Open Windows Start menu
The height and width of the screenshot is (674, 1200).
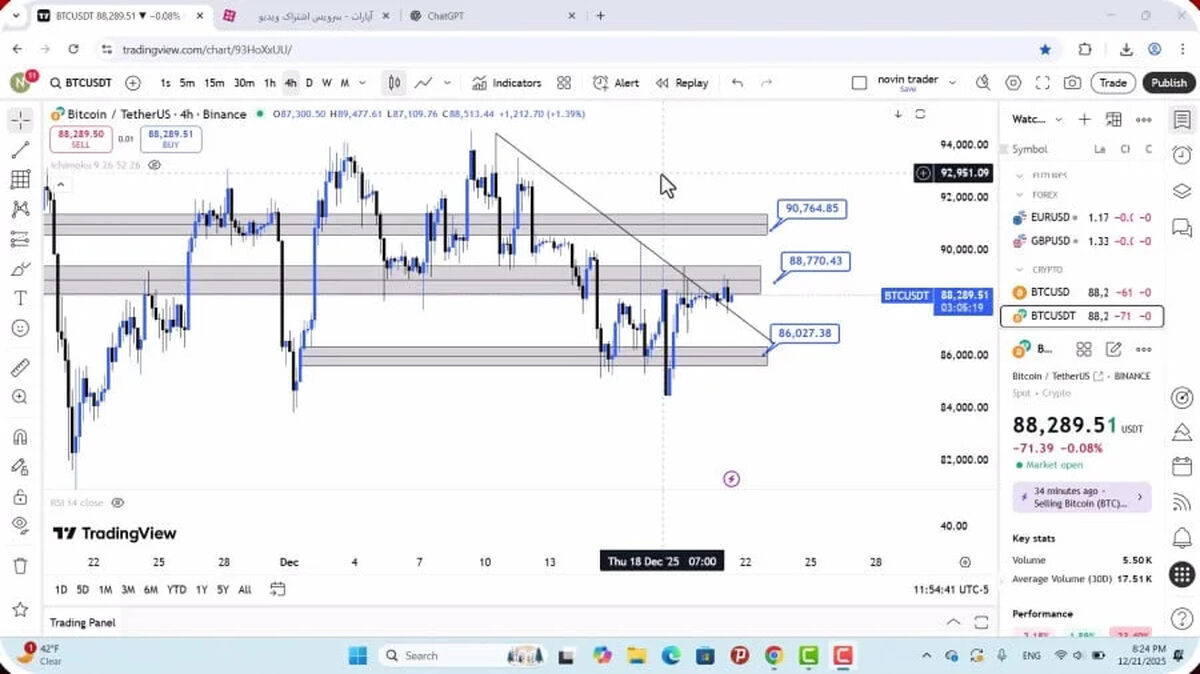click(358, 655)
